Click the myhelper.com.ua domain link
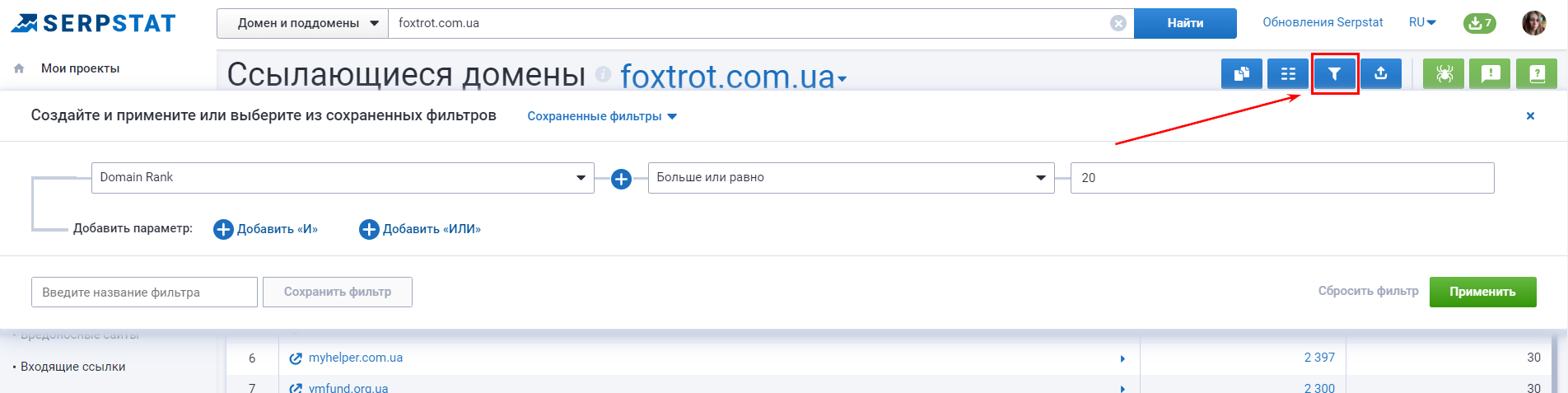This screenshot has width=1568, height=393. [356, 358]
